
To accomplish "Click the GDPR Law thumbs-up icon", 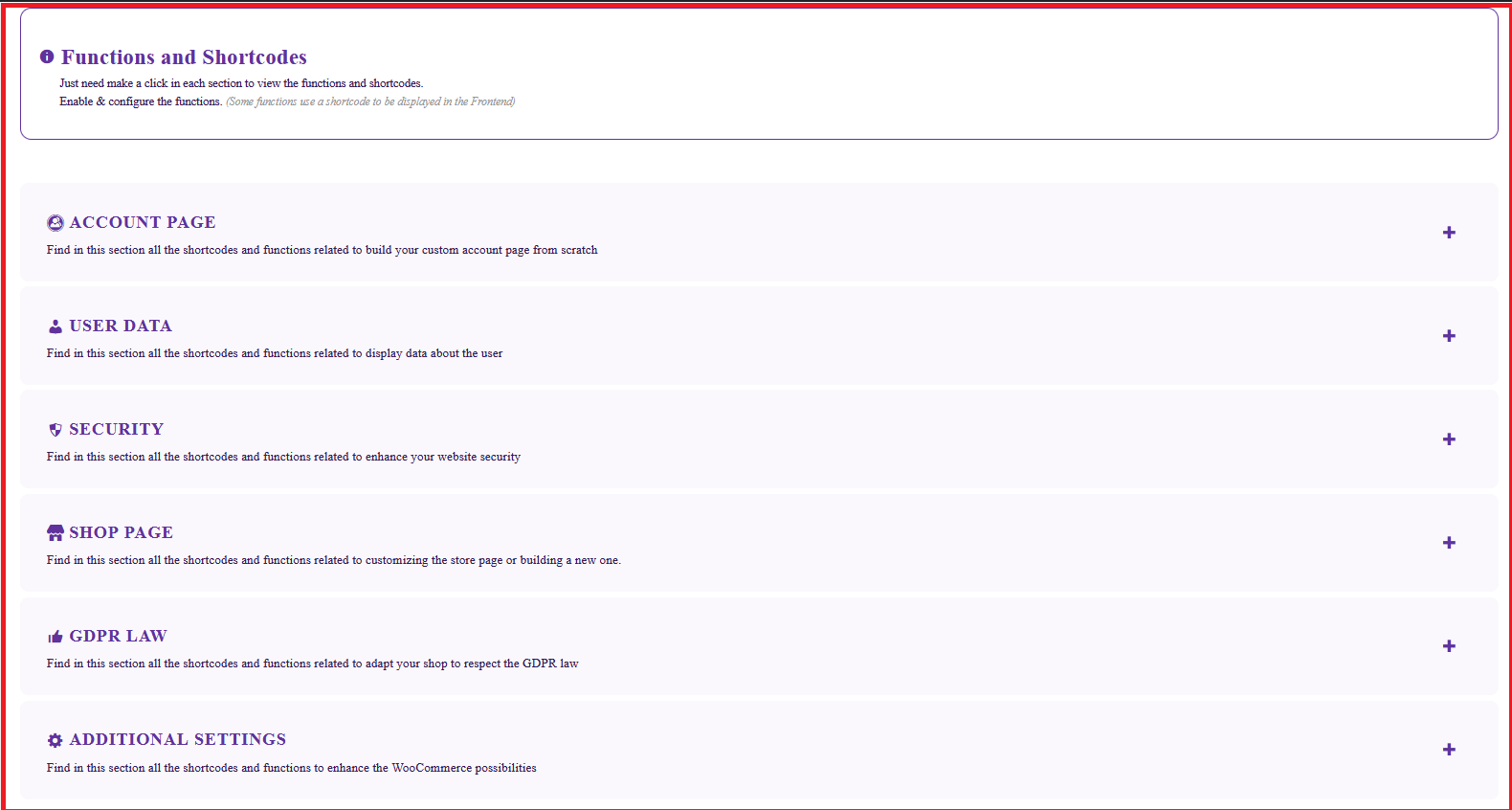I will point(56,637).
